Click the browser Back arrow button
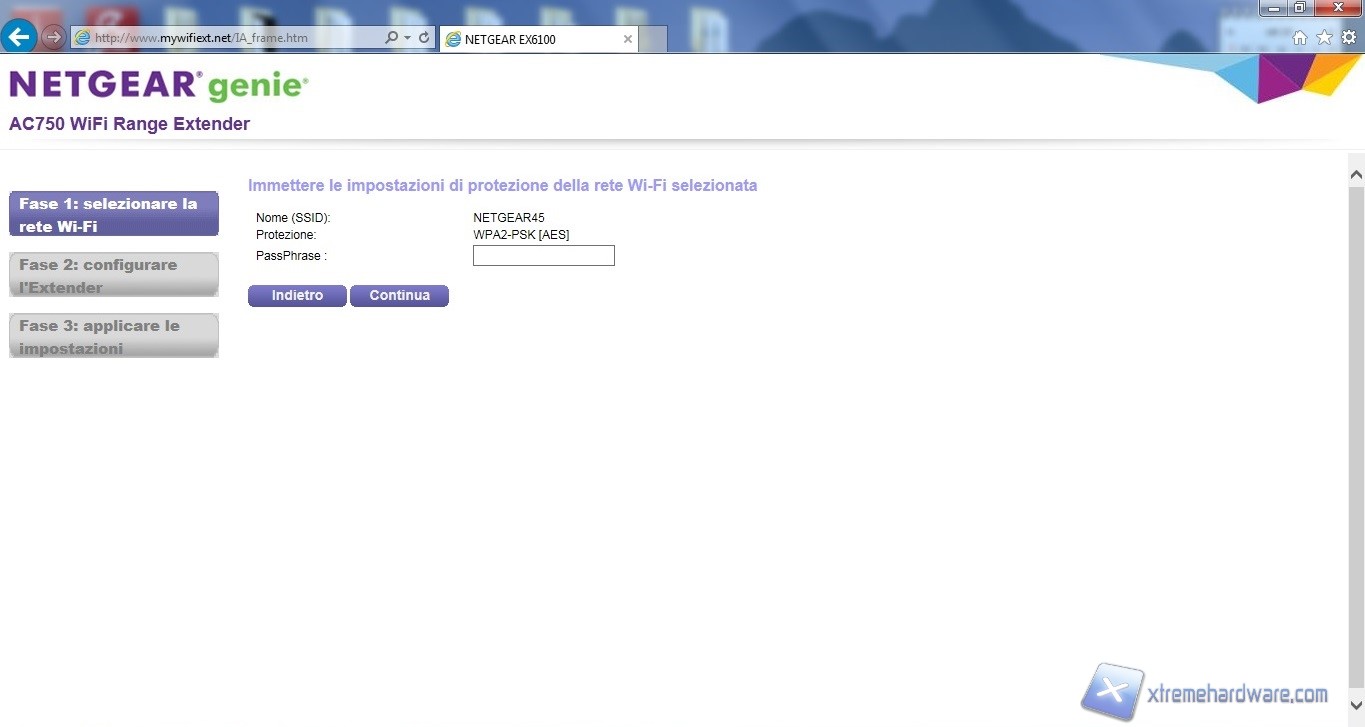The height and width of the screenshot is (727, 1365). pyautogui.click(x=20, y=38)
